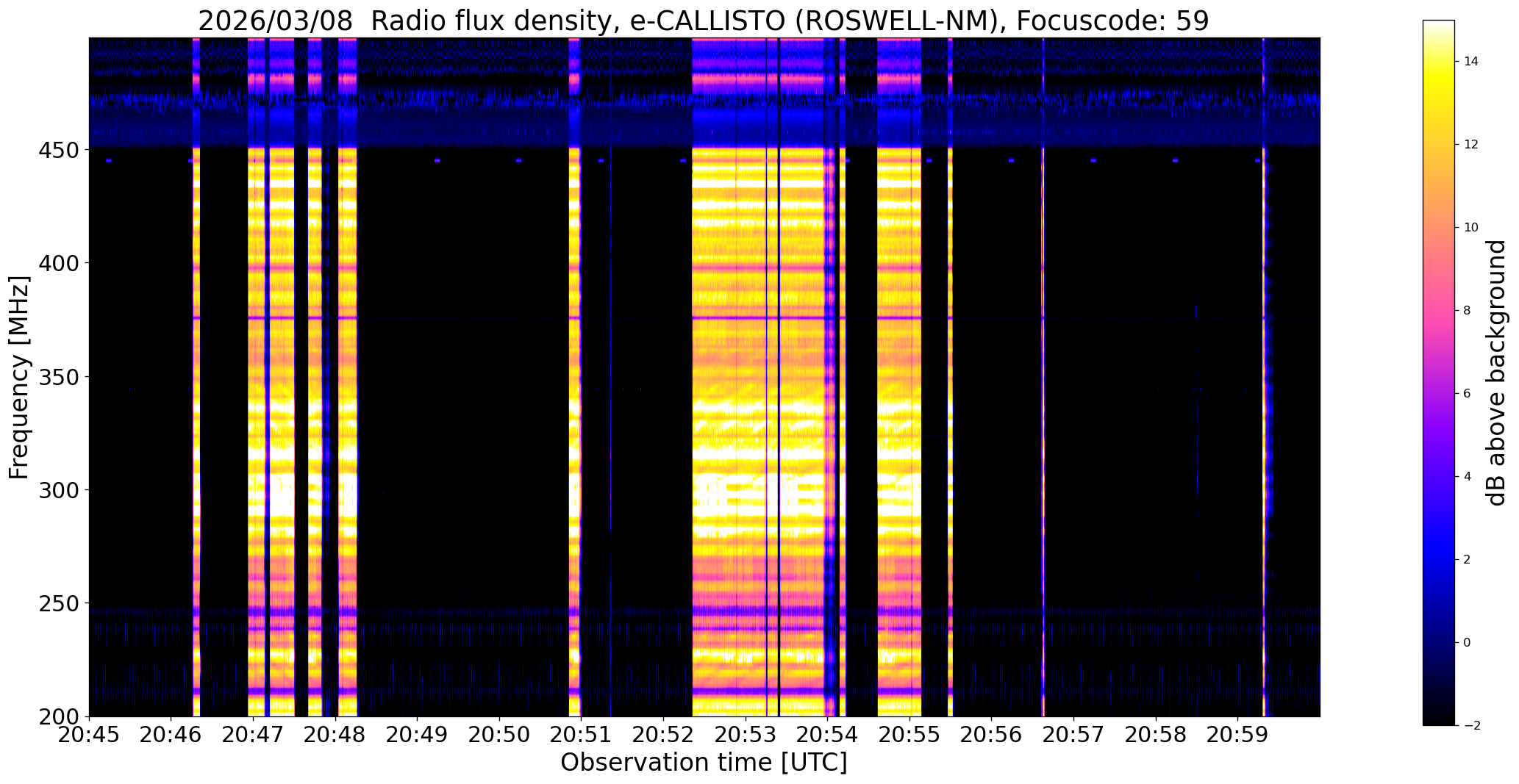Click the colorbar tick label 0
The image size is (1519, 784).
(x=1468, y=642)
